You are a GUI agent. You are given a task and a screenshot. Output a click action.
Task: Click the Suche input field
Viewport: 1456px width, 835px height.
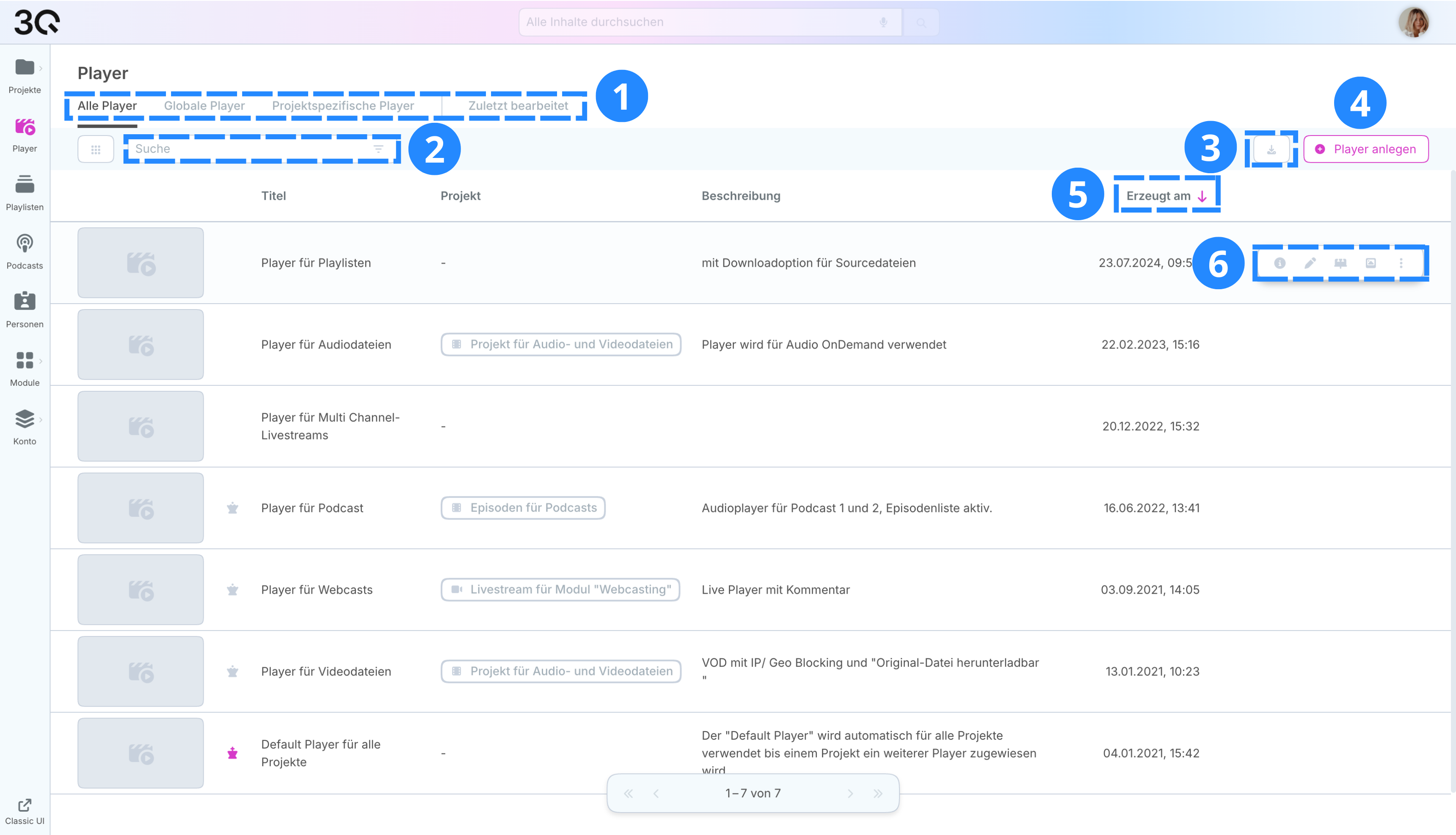(246, 149)
